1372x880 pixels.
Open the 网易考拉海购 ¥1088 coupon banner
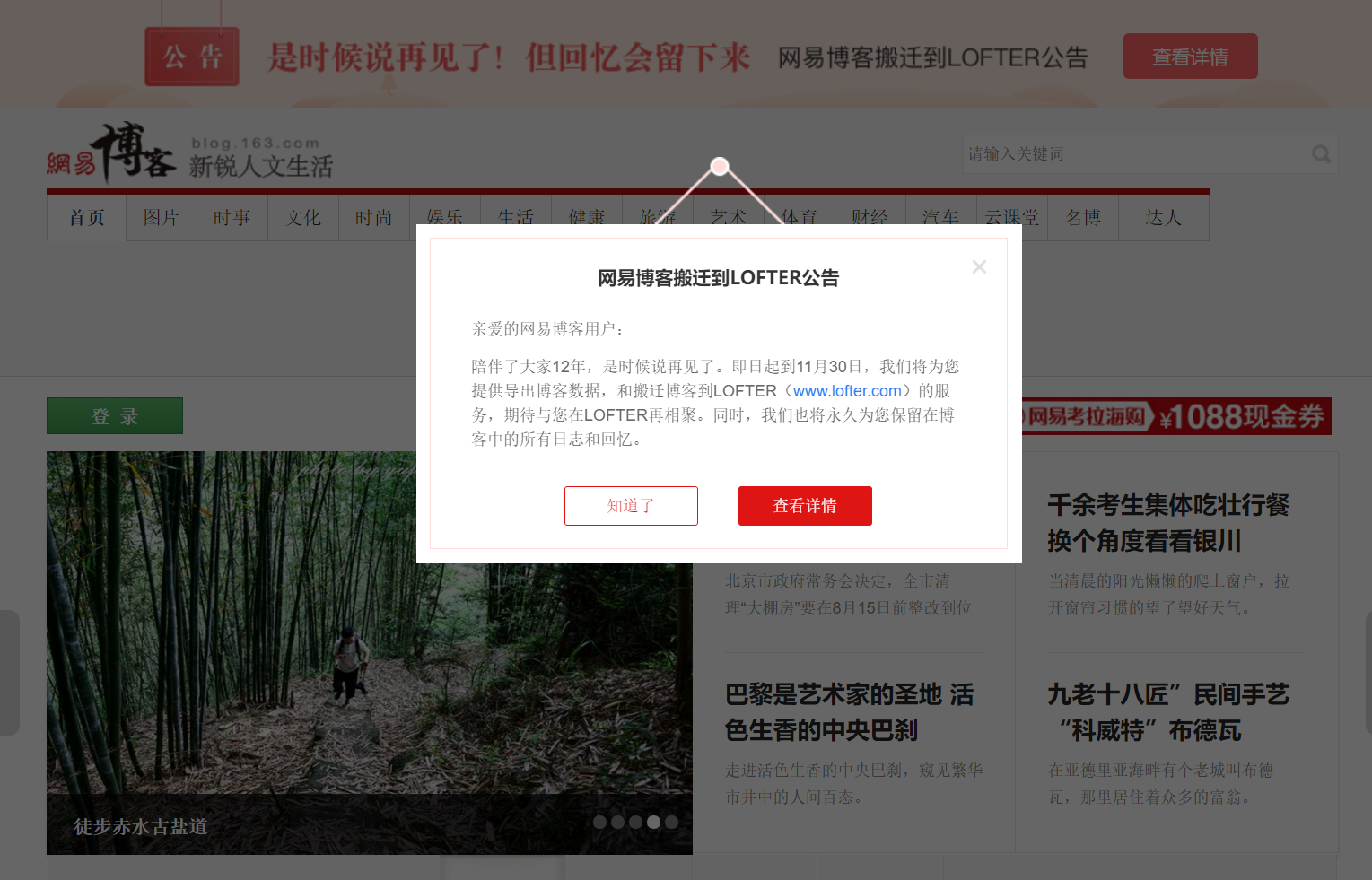pyautogui.click(x=1176, y=416)
